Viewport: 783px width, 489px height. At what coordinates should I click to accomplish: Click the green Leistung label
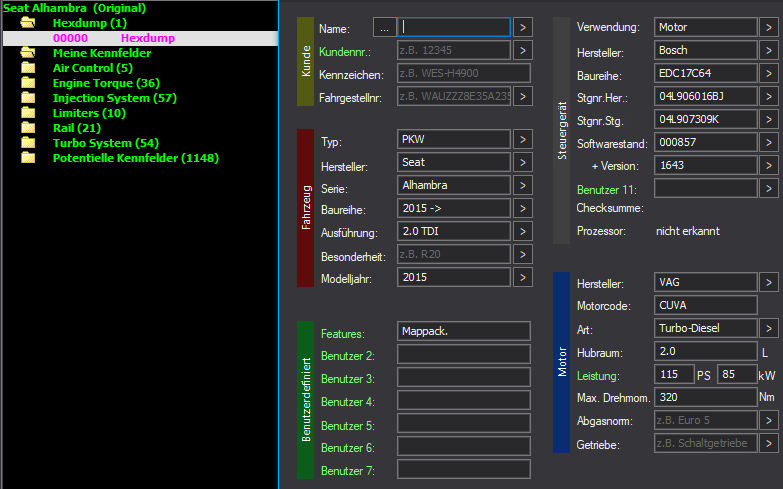coord(598,376)
